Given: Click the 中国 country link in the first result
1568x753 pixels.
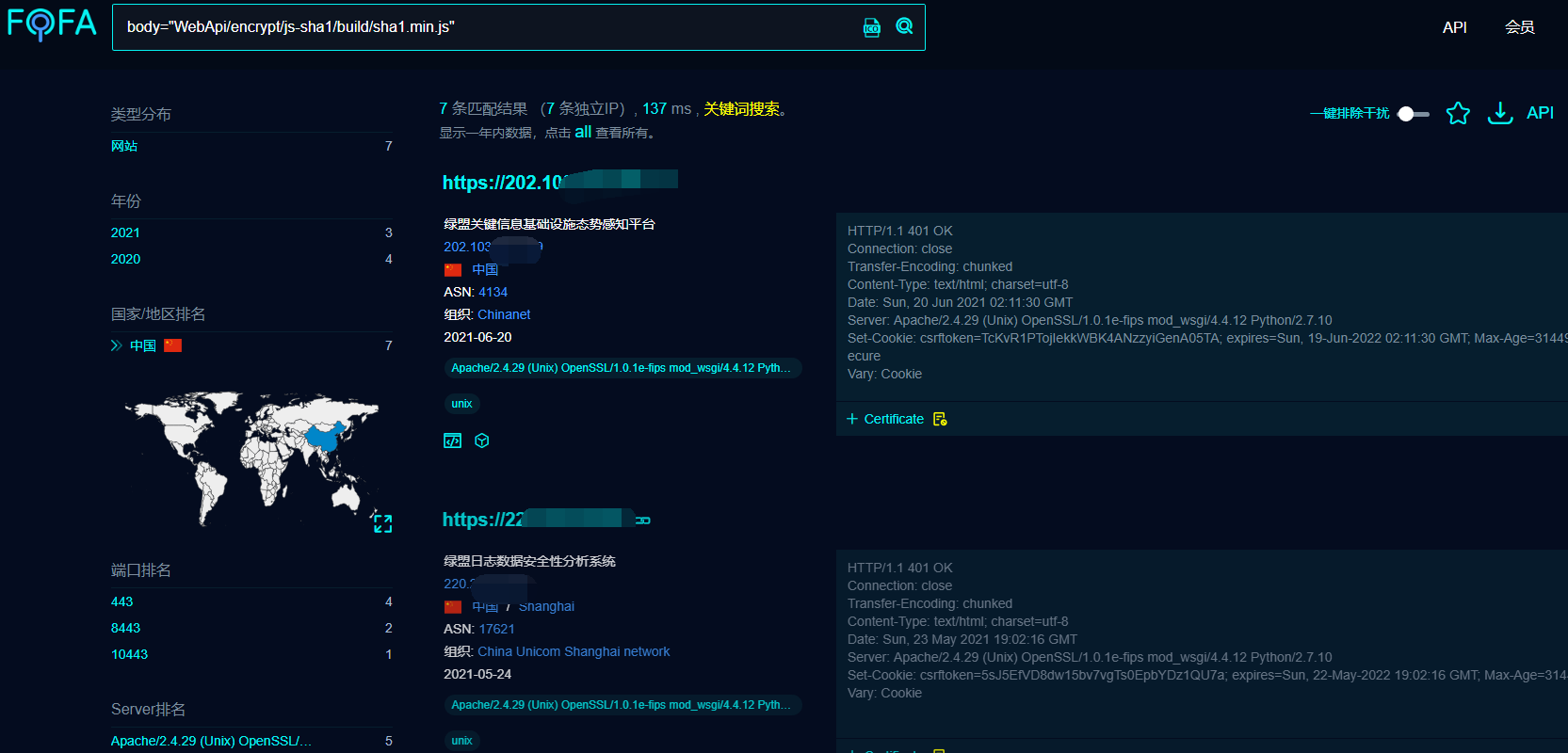Looking at the screenshot, I should (x=485, y=269).
